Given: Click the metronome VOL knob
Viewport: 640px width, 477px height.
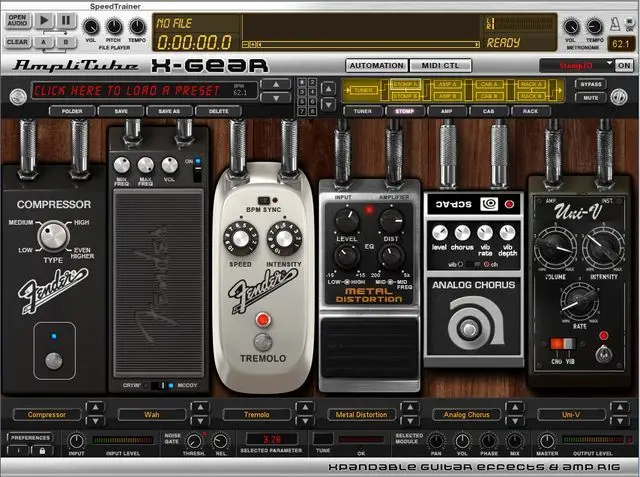Looking at the screenshot, I should point(571,27).
